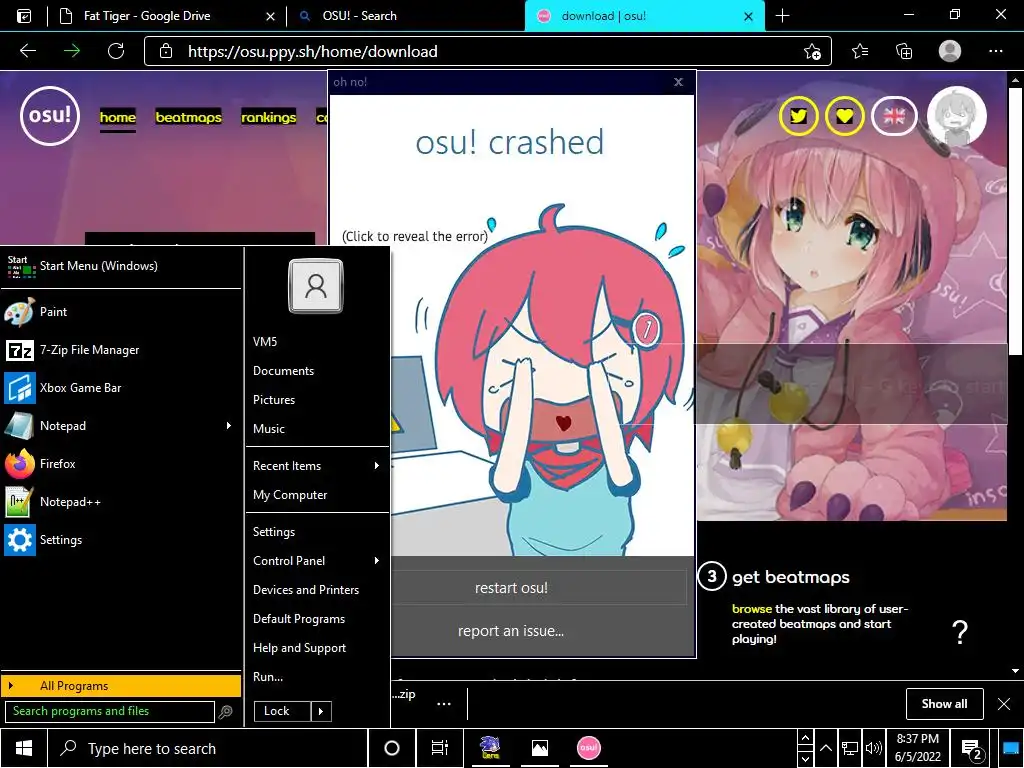Open the osu! user avatar menu
The height and width of the screenshot is (768, 1024).
(x=957, y=116)
